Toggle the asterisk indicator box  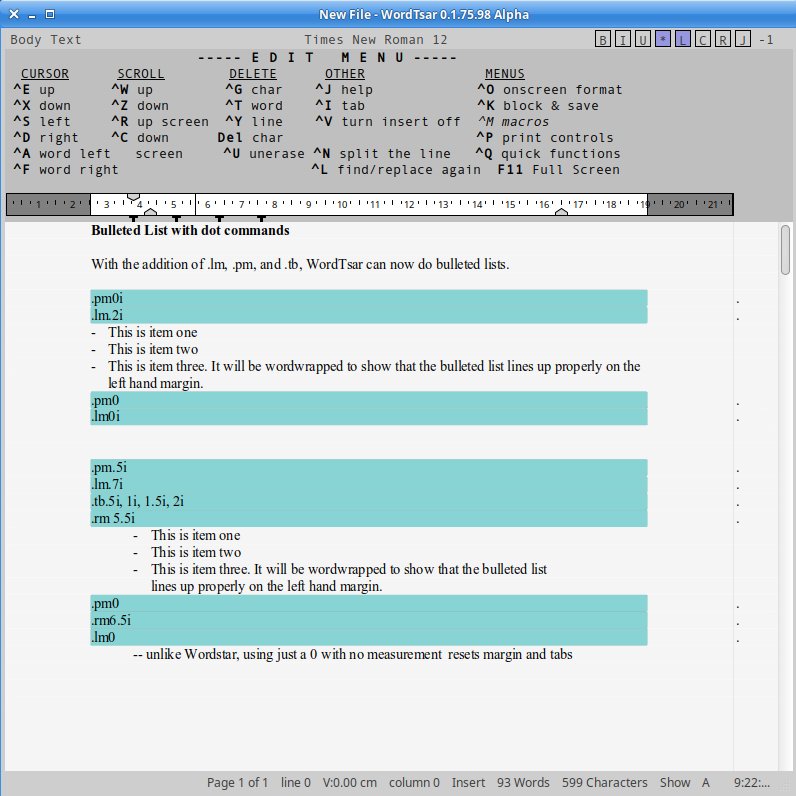662,39
